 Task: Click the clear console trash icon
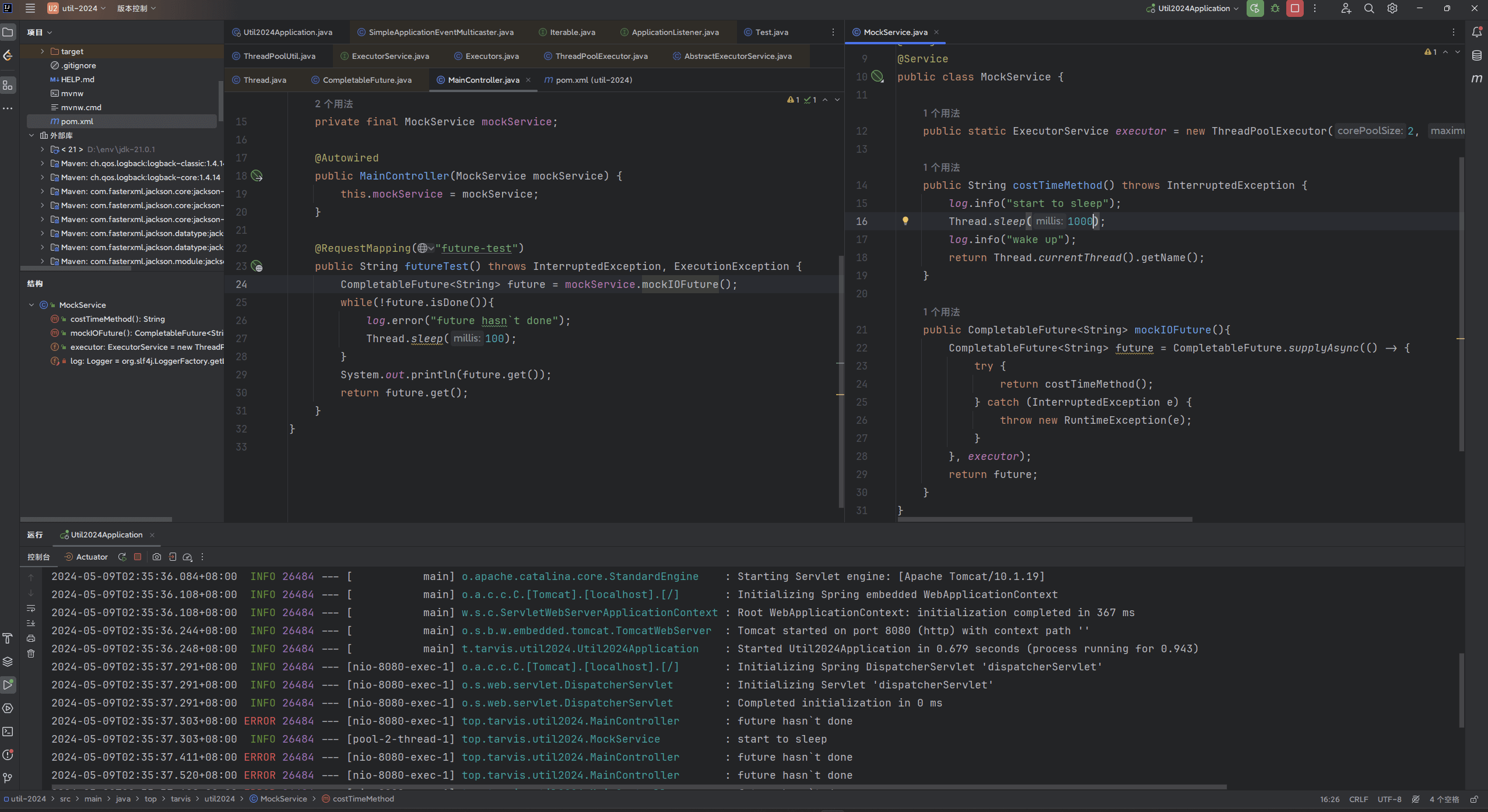click(x=31, y=653)
